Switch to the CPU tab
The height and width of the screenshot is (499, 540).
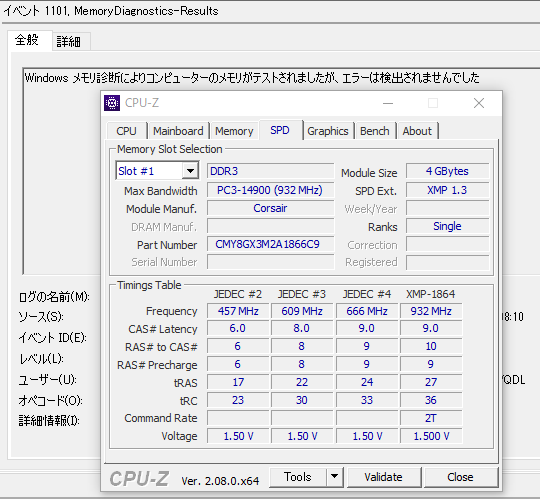click(x=126, y=131)
